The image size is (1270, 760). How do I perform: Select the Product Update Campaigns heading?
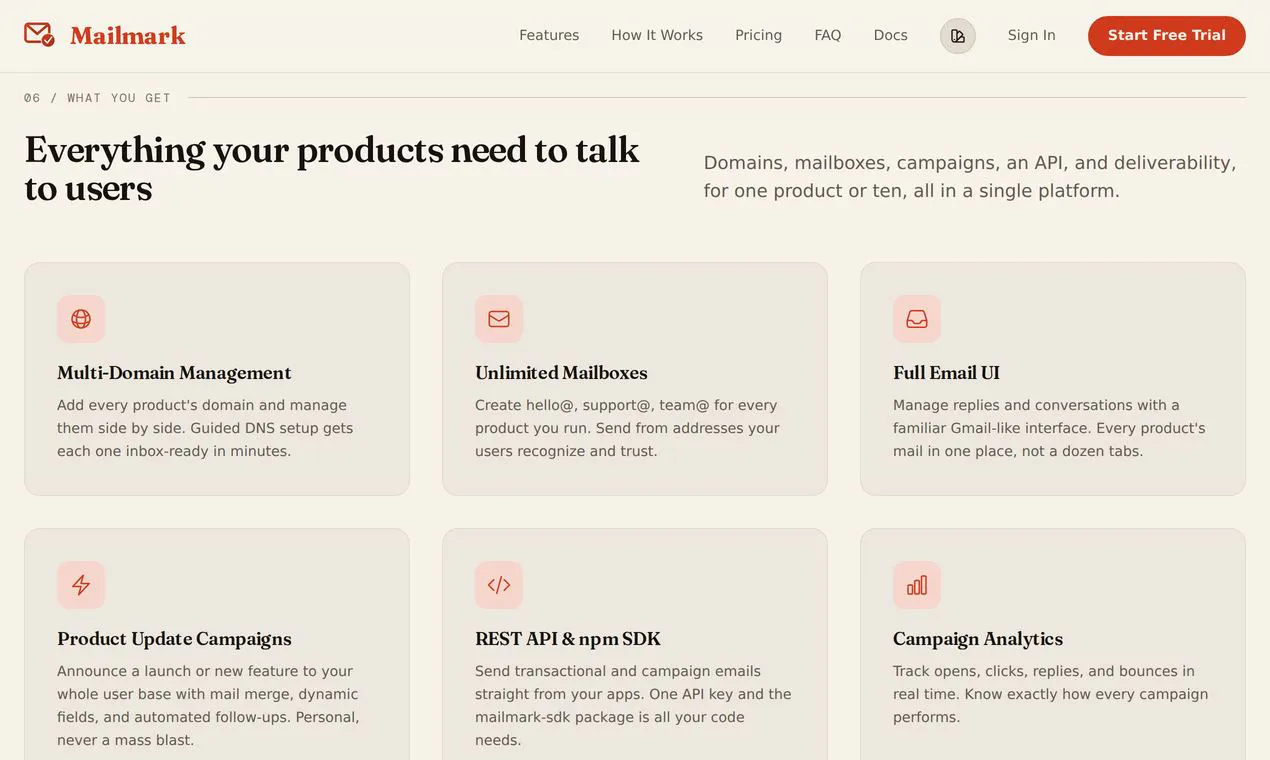point(174,639)
